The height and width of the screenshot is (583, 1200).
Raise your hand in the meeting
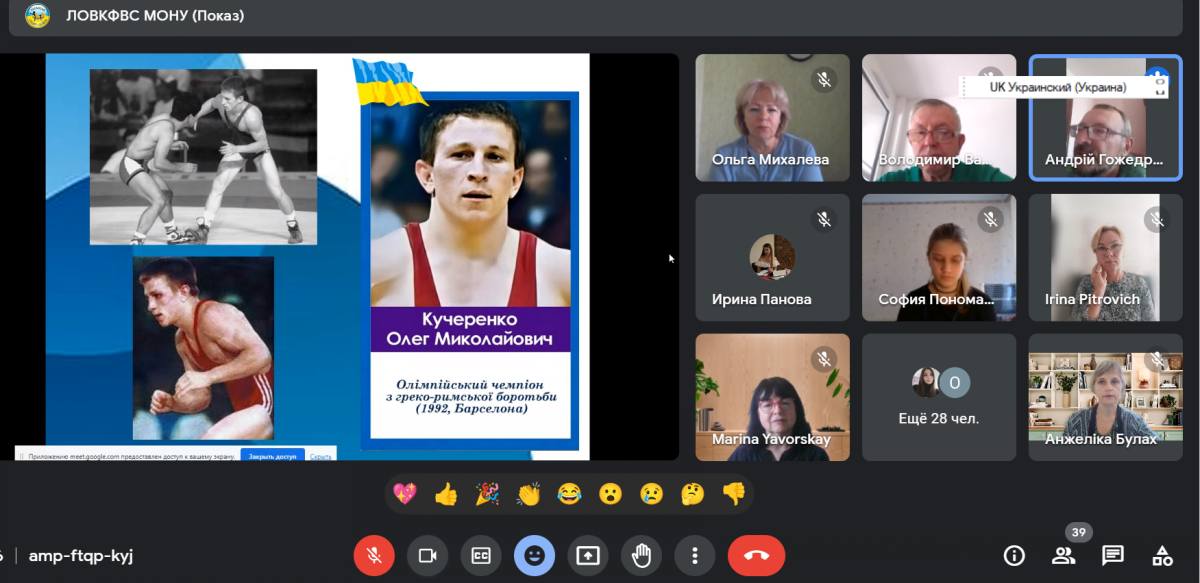641,555
